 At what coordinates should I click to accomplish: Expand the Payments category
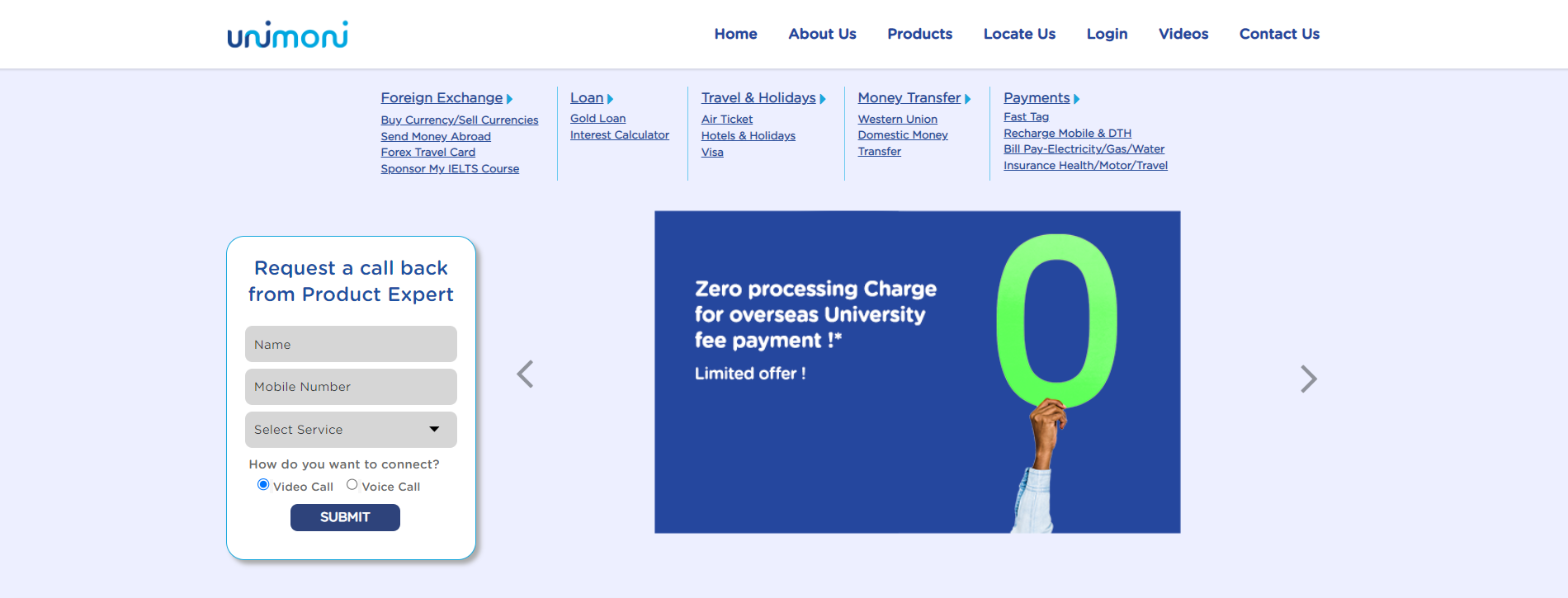(x=1041, y=98)
